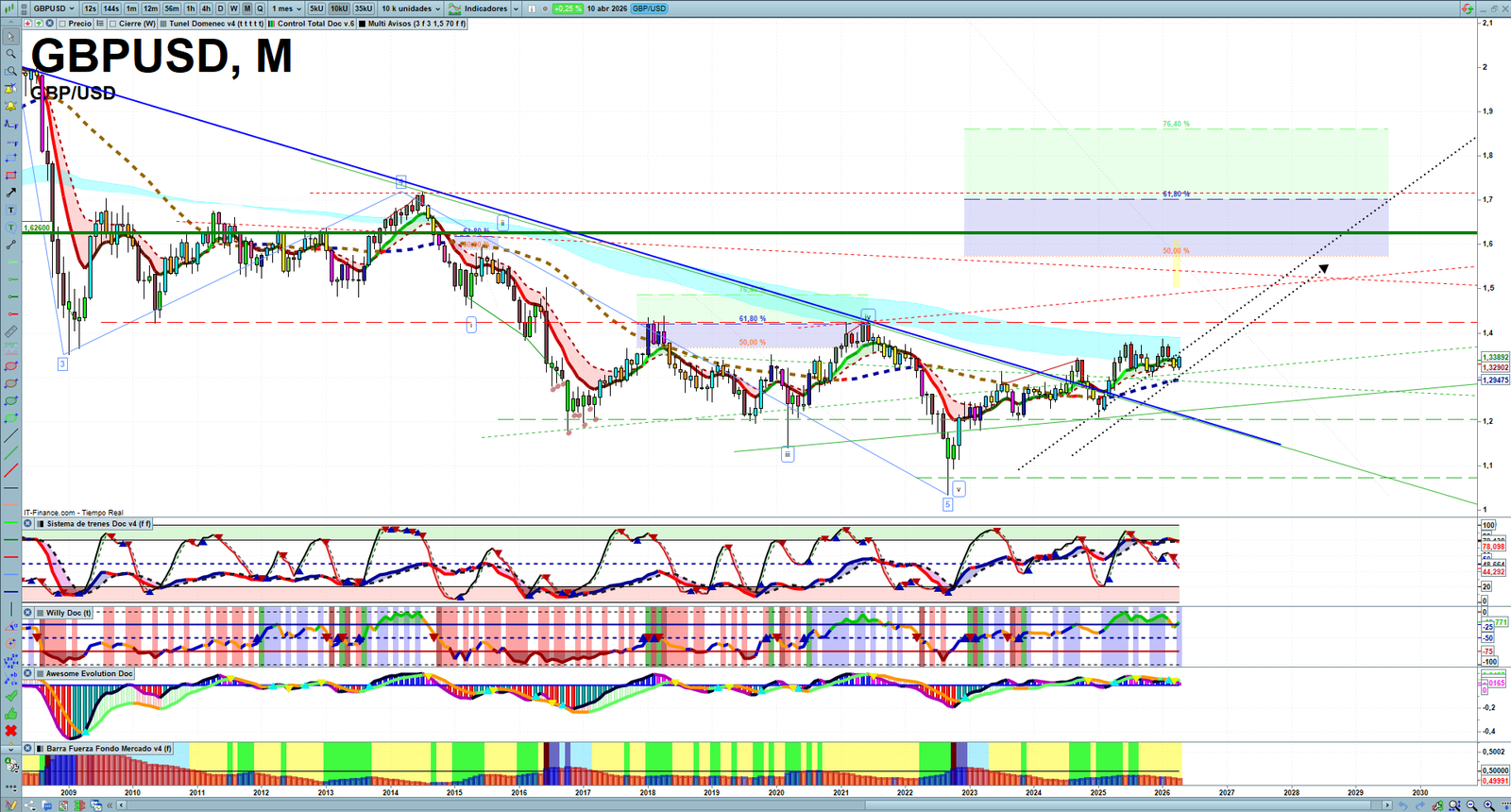This screenshot has width=1511, height=812.
Task: Select the text annotation 'T' tool
Action: point(11,210)
